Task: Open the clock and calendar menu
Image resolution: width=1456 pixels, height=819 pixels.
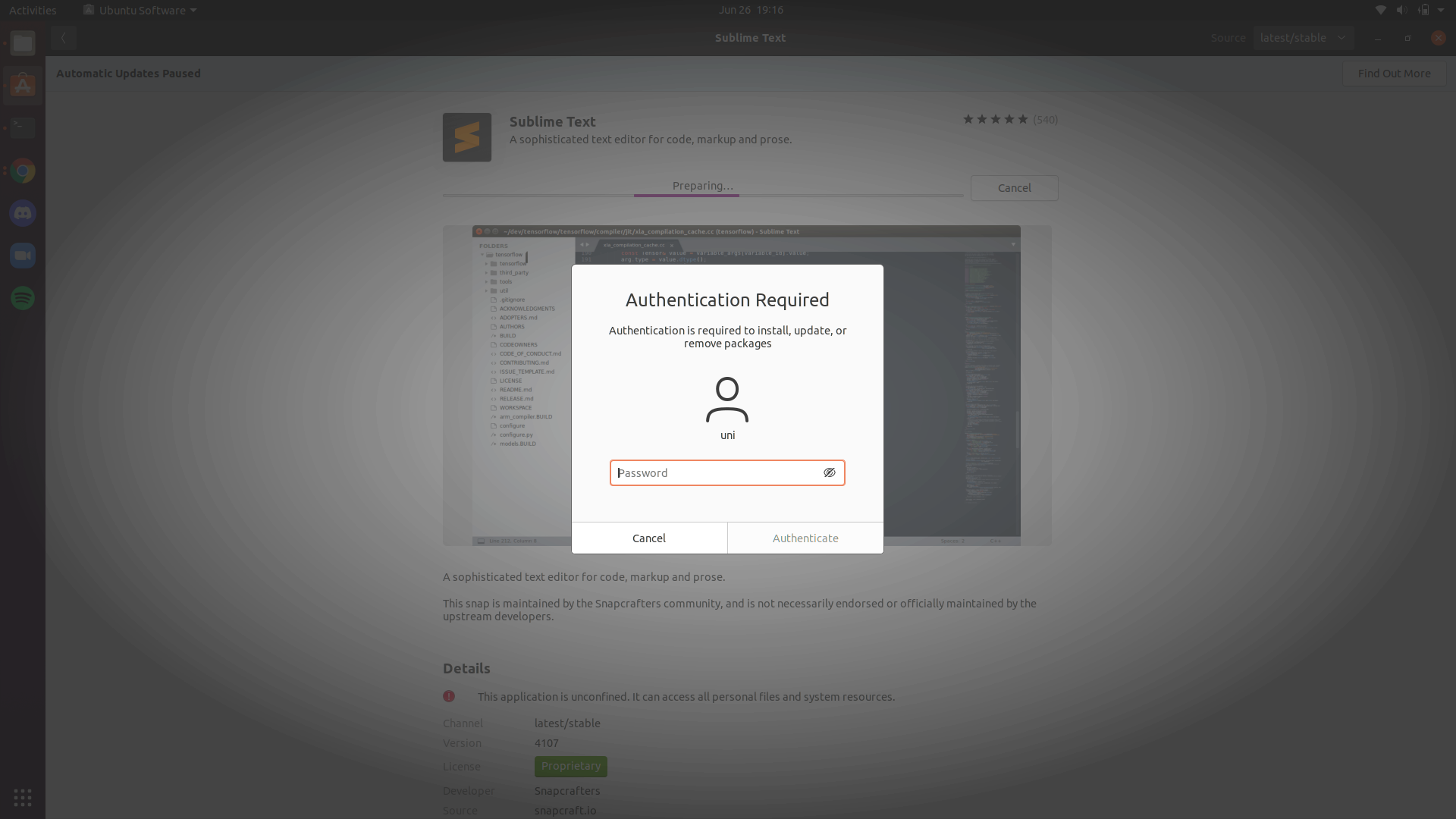Action: [x=750, y=10]
